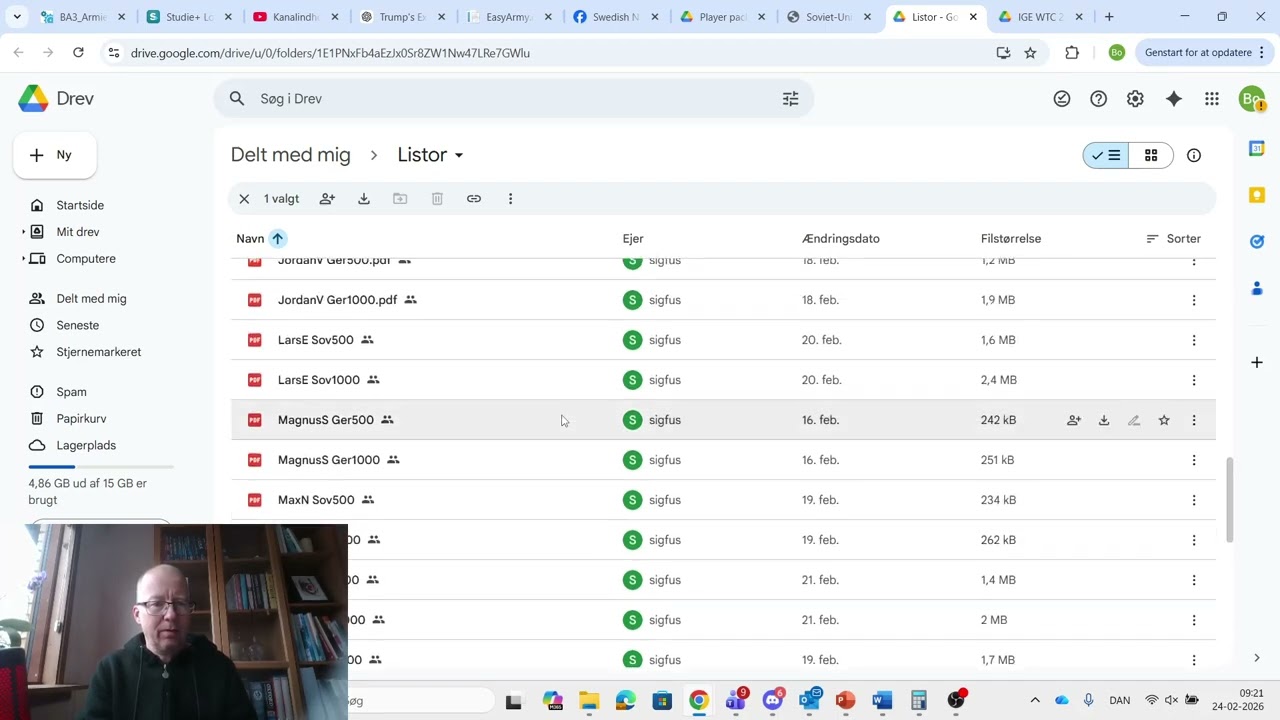Click the Ændringsdato column header

[841, 239]
